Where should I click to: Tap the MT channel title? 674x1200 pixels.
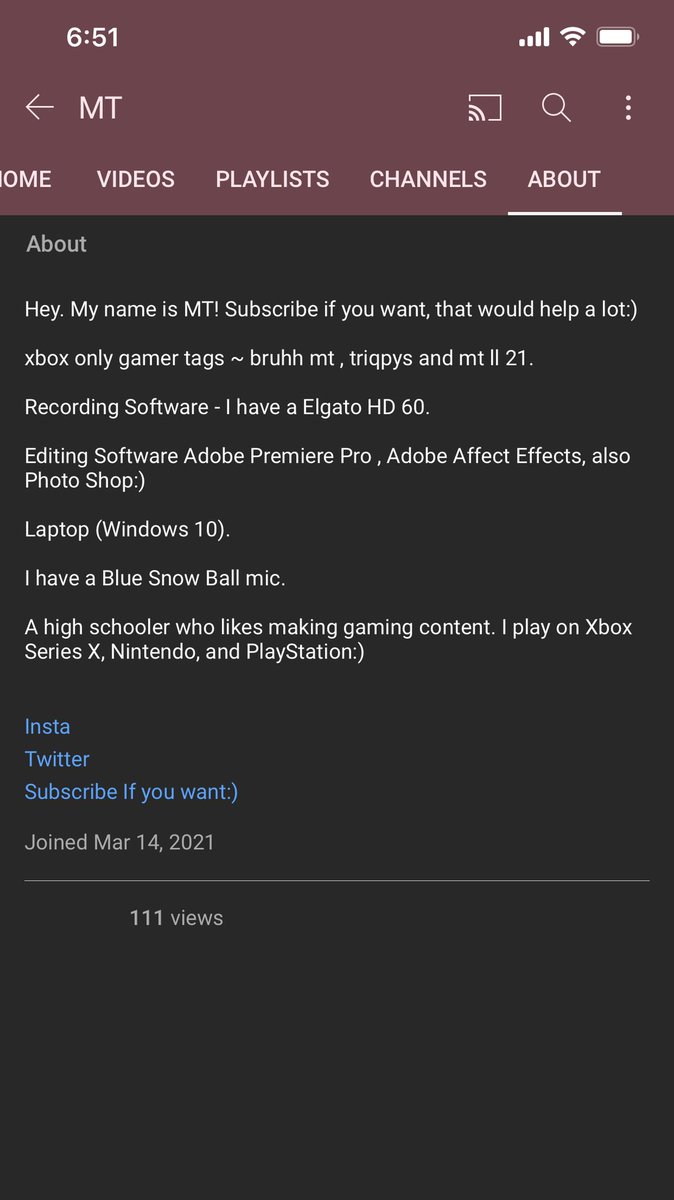tap(100, 108)
